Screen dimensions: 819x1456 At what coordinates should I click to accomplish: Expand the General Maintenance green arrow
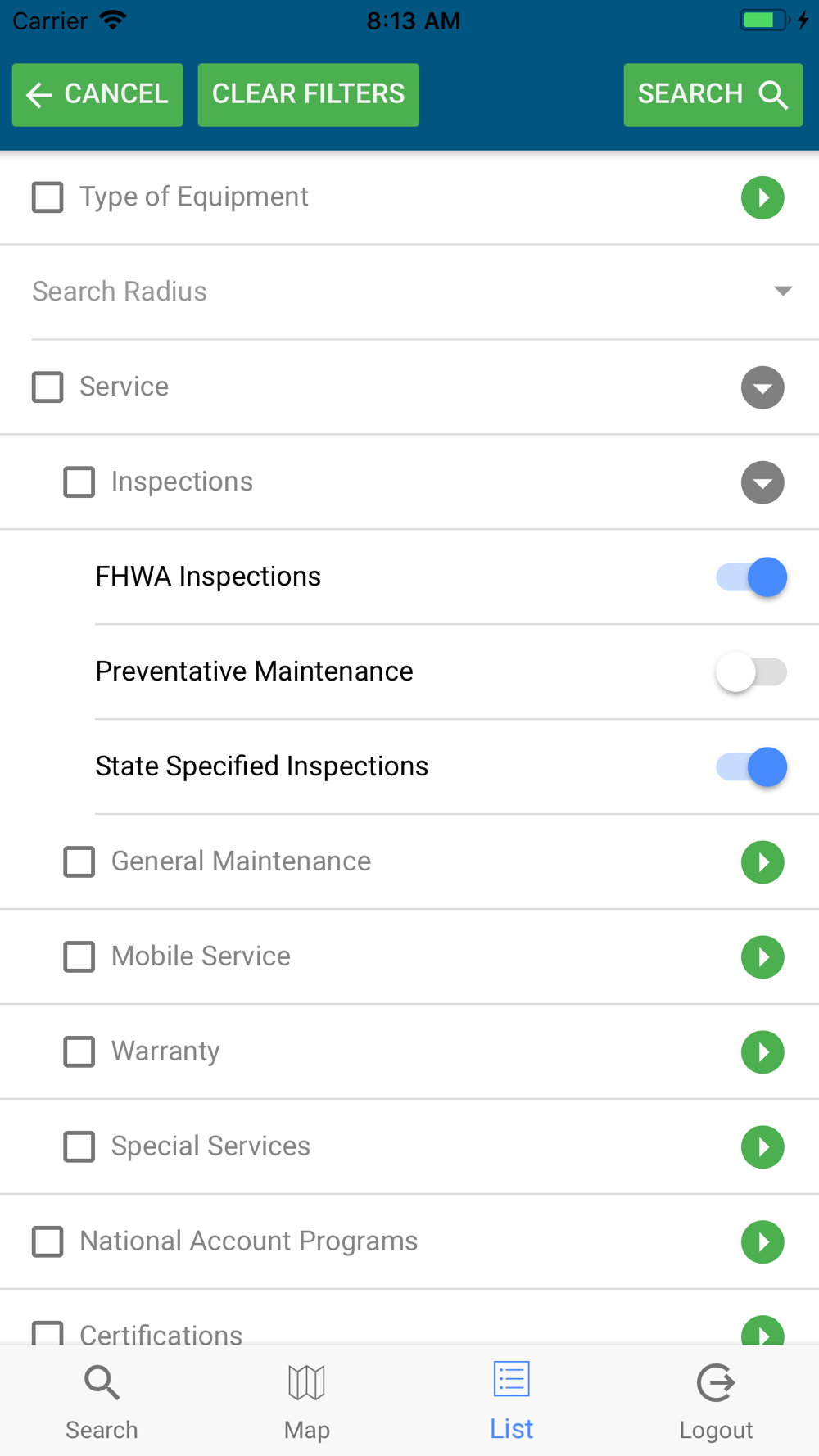coord(762,861)
